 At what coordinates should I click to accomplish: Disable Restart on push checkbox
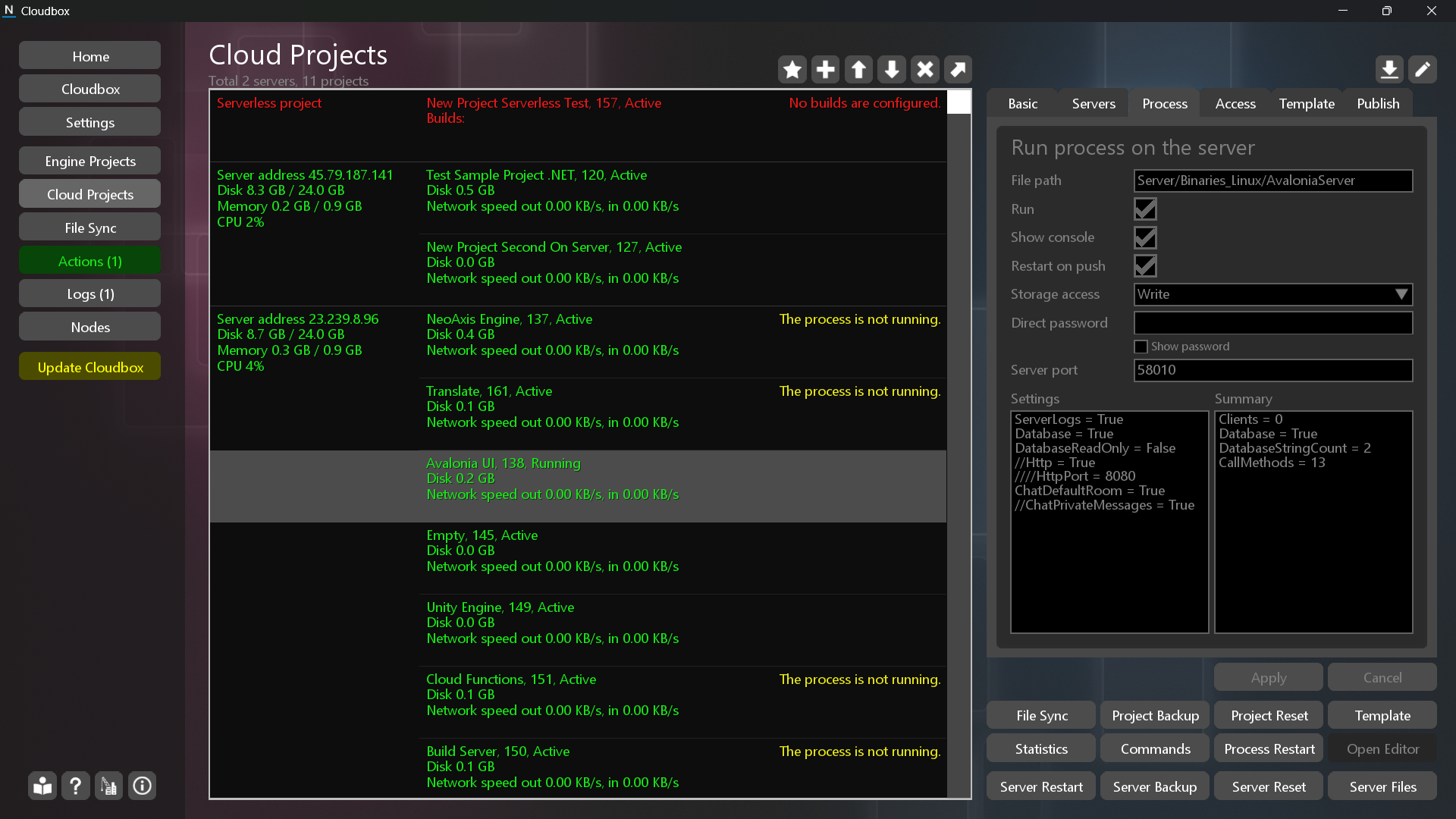[x=1145, y=266]
